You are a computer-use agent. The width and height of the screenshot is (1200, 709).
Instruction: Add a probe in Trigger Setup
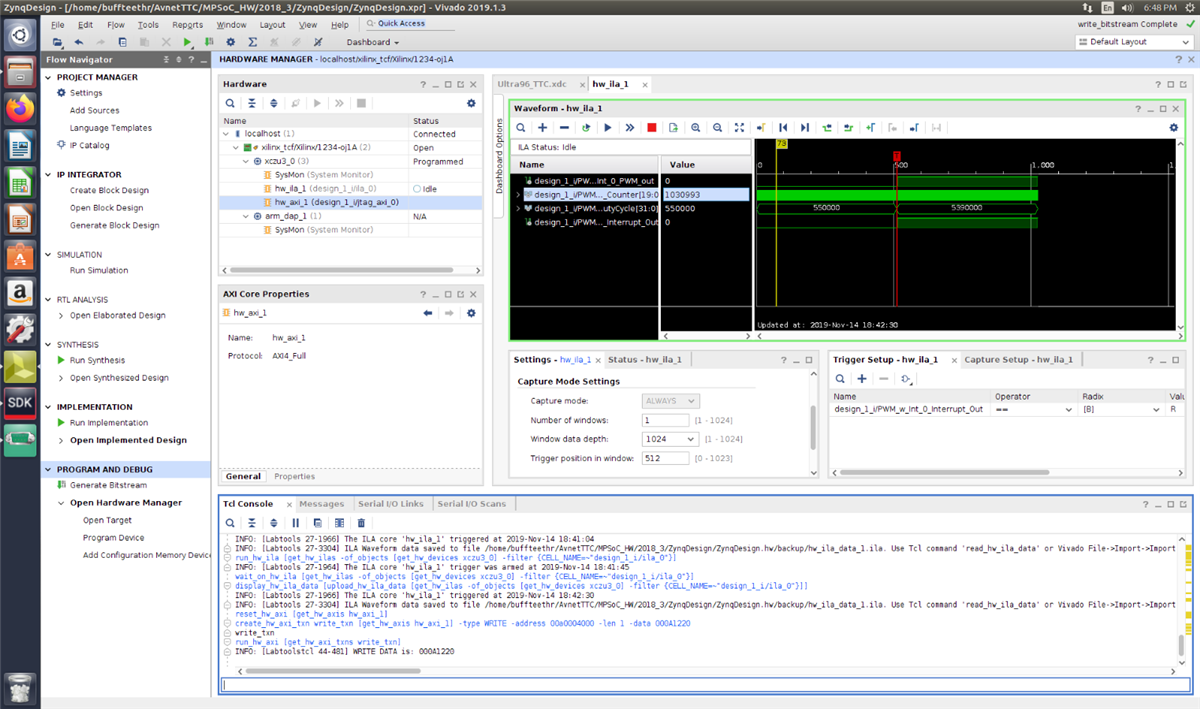pyautogui.click(x=861, y=379)
